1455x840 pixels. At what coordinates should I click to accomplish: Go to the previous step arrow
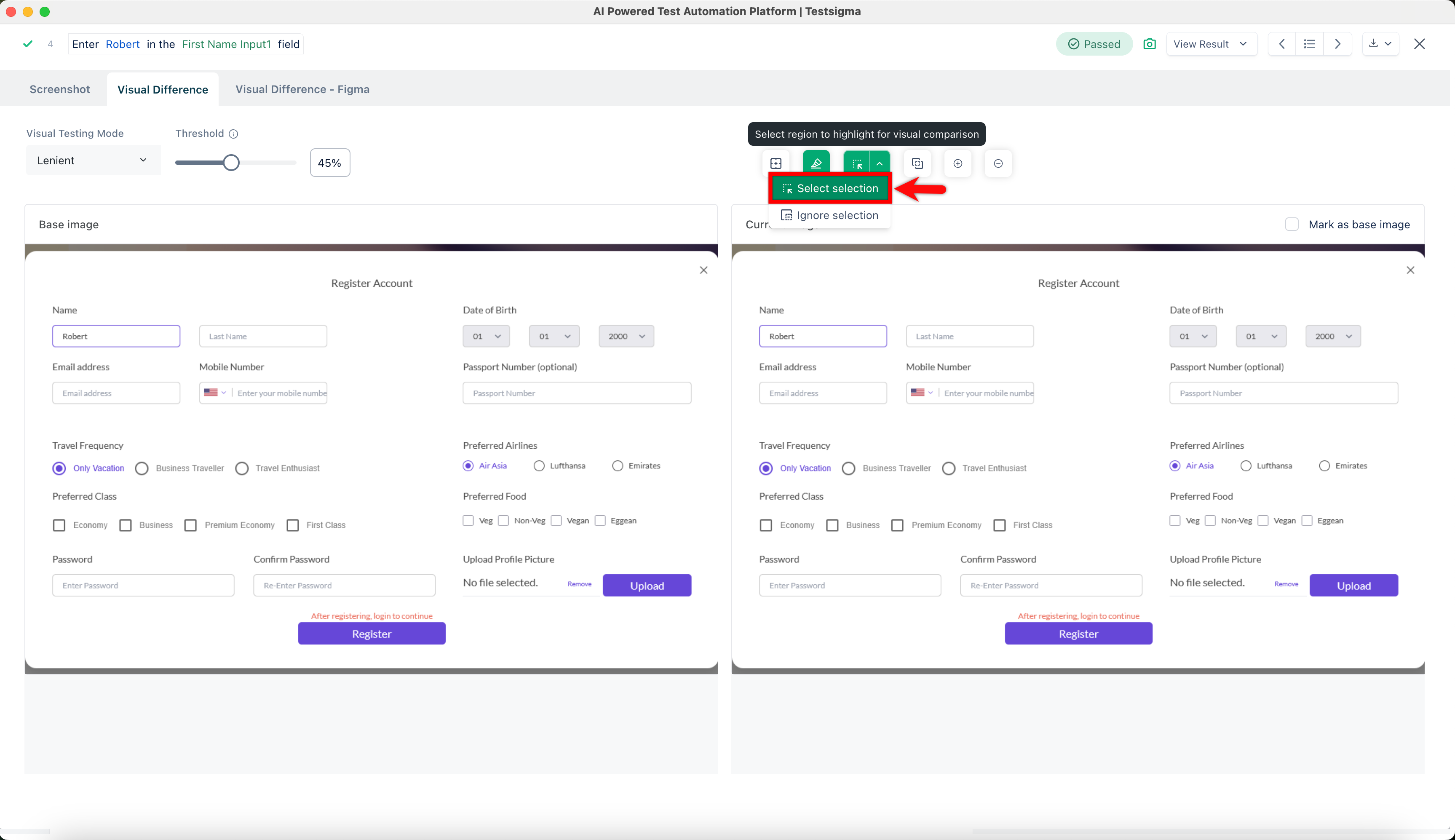[1282, 44]
